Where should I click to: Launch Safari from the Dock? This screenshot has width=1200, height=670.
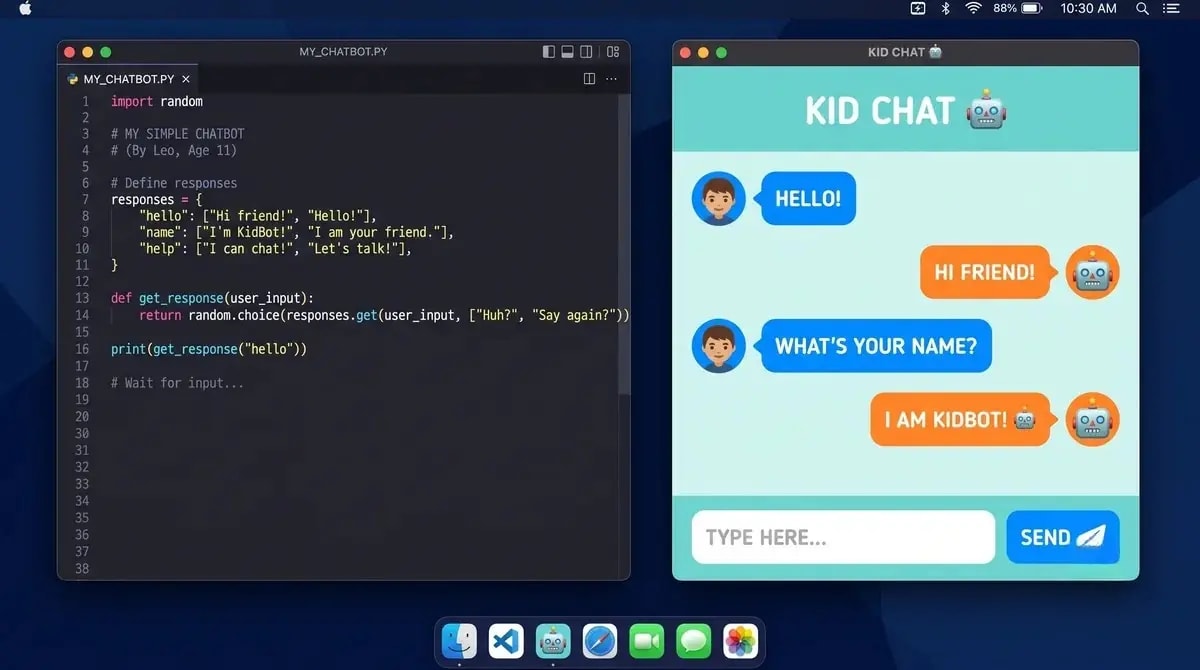pyautogui.click(x=600, y=640)
